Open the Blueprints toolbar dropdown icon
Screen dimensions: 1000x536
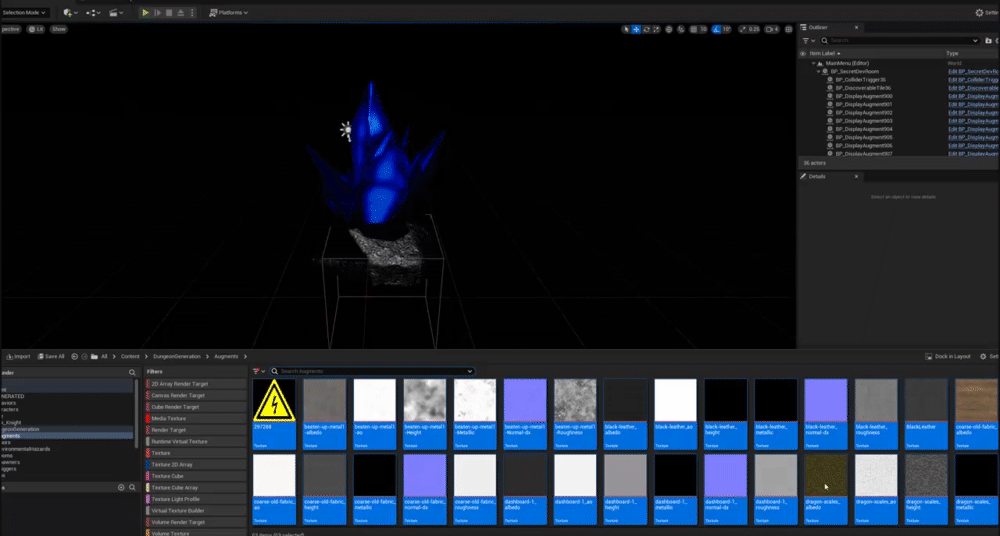93,13
